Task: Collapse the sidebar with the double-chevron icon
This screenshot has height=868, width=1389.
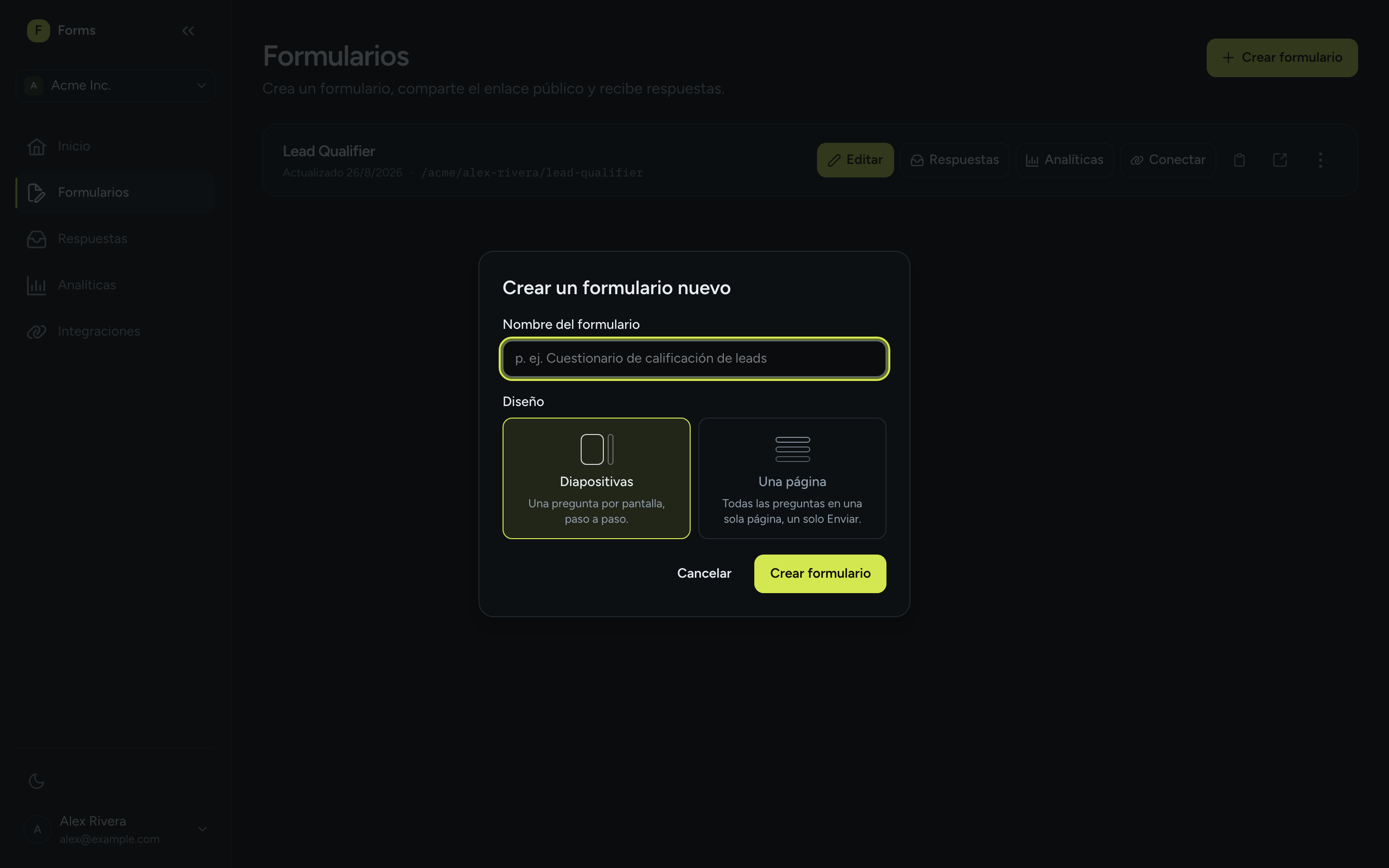Action: pos(188,31)
